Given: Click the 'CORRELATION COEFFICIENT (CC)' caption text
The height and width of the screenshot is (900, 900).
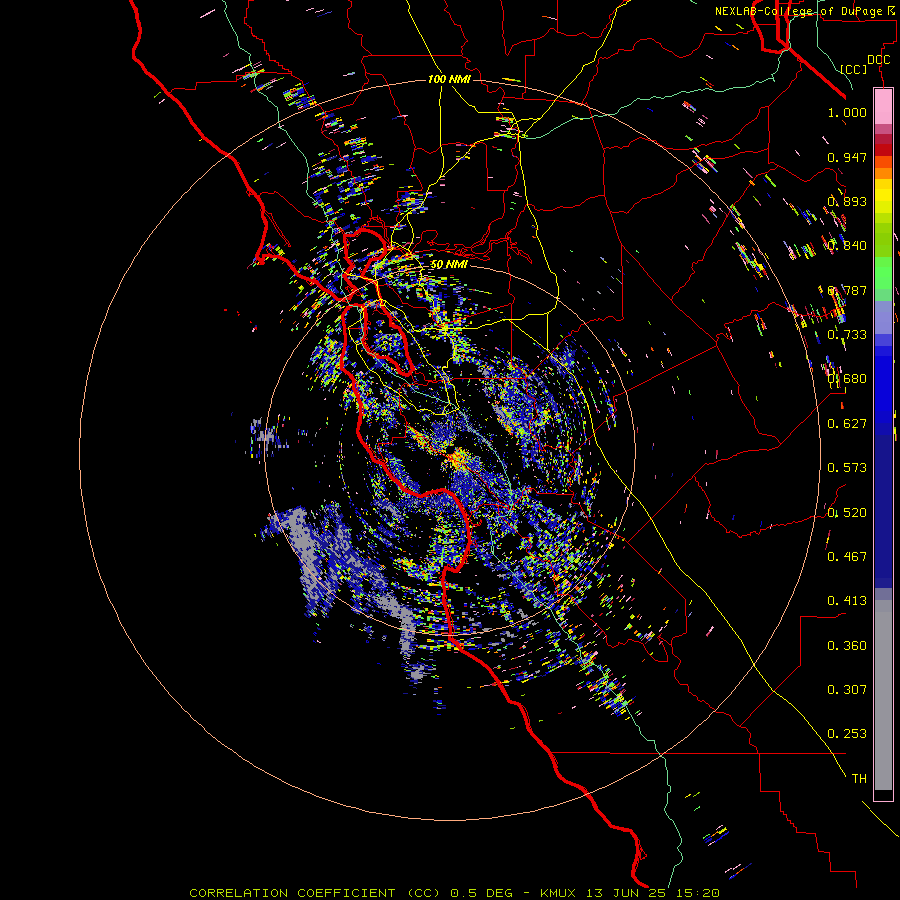Looking at the screenshot, I should 315,893.
